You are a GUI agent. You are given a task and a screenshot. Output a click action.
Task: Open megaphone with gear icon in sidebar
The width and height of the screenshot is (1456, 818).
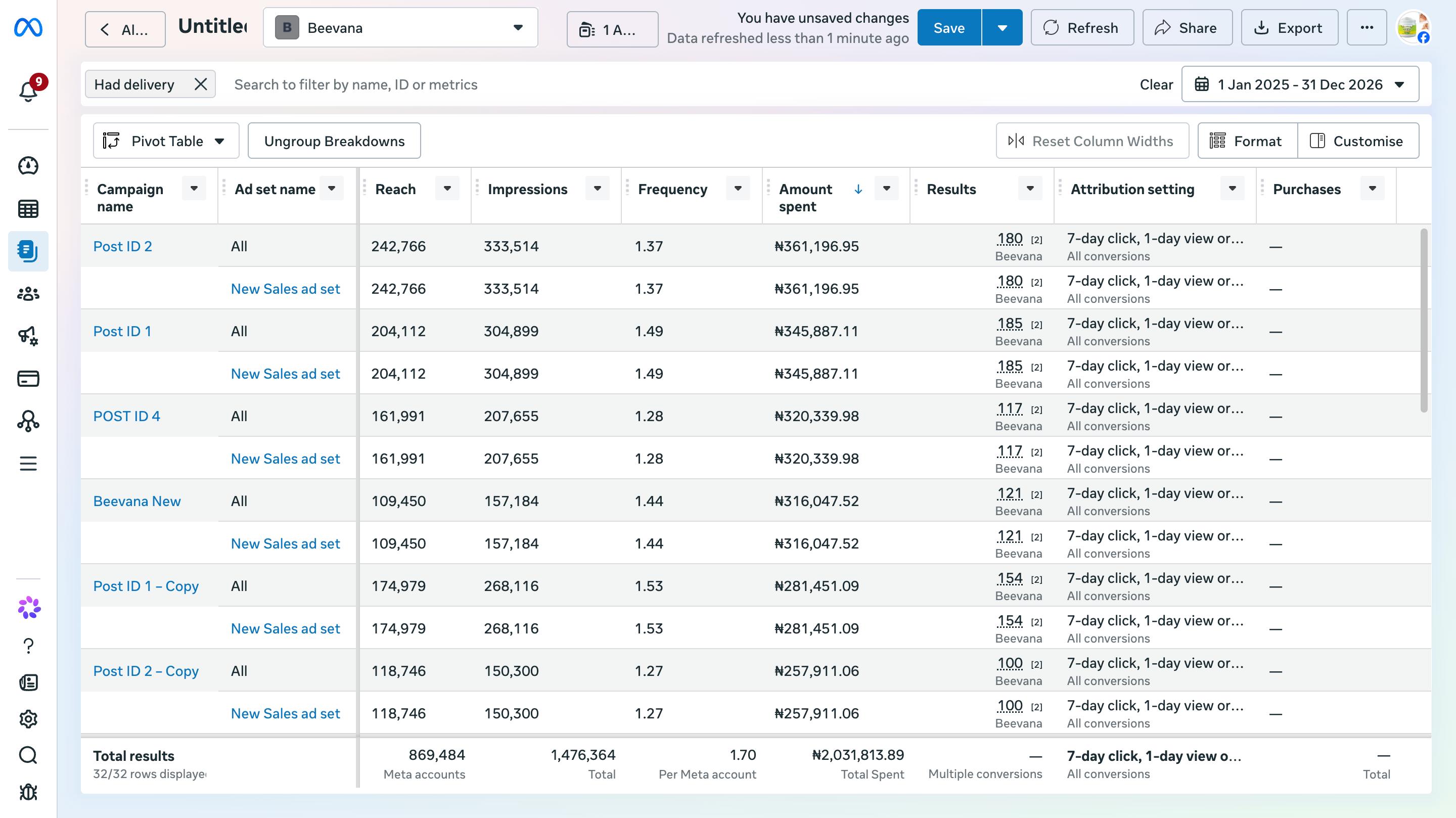coord(28,336)
